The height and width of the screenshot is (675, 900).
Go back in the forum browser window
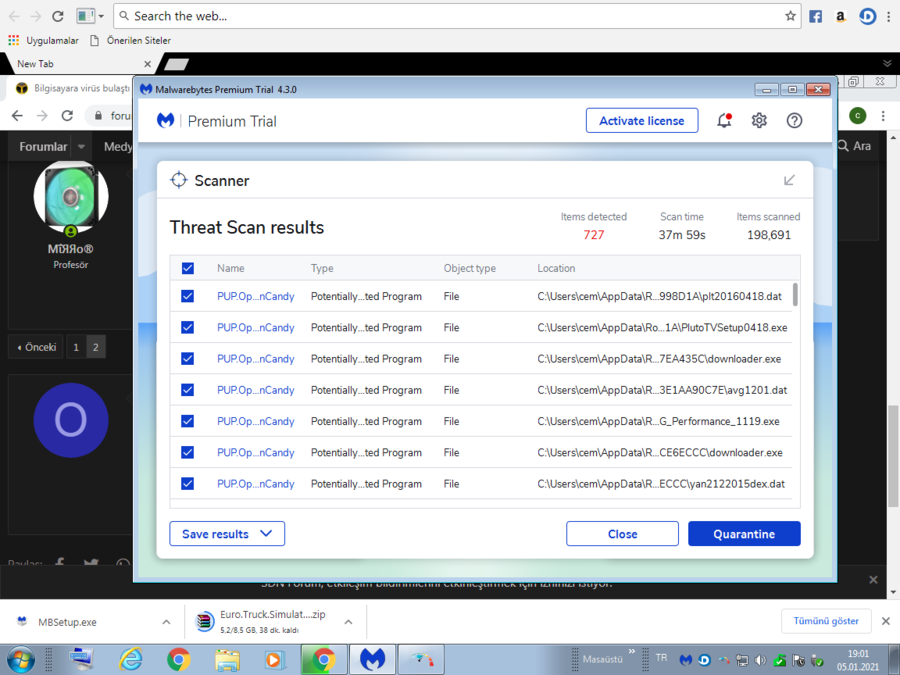point(17,115)
